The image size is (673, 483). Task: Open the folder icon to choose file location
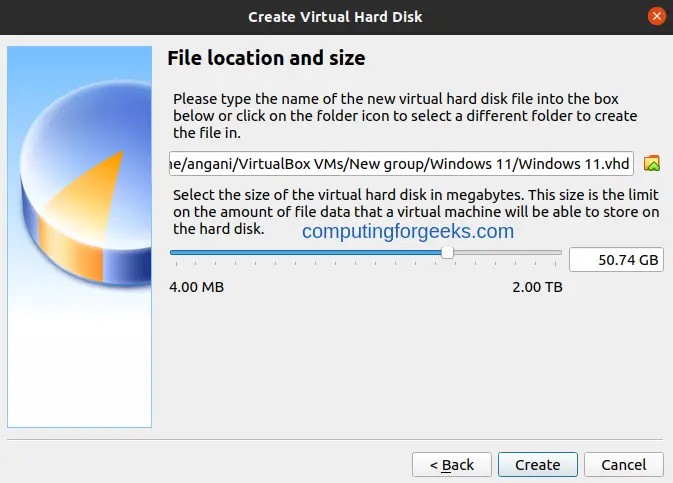pyautogui.click(x=652, y=163)
